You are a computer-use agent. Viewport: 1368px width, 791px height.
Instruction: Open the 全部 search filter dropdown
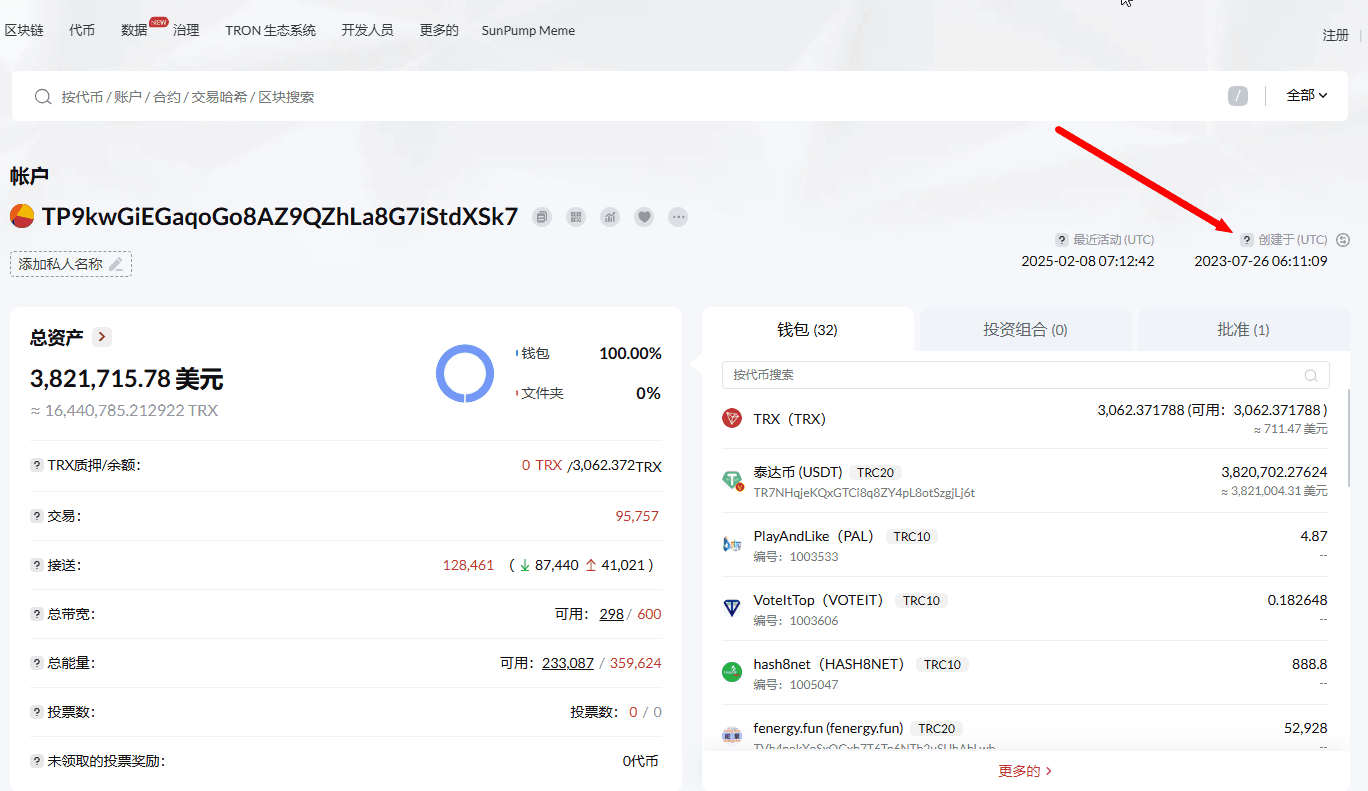1306,96
